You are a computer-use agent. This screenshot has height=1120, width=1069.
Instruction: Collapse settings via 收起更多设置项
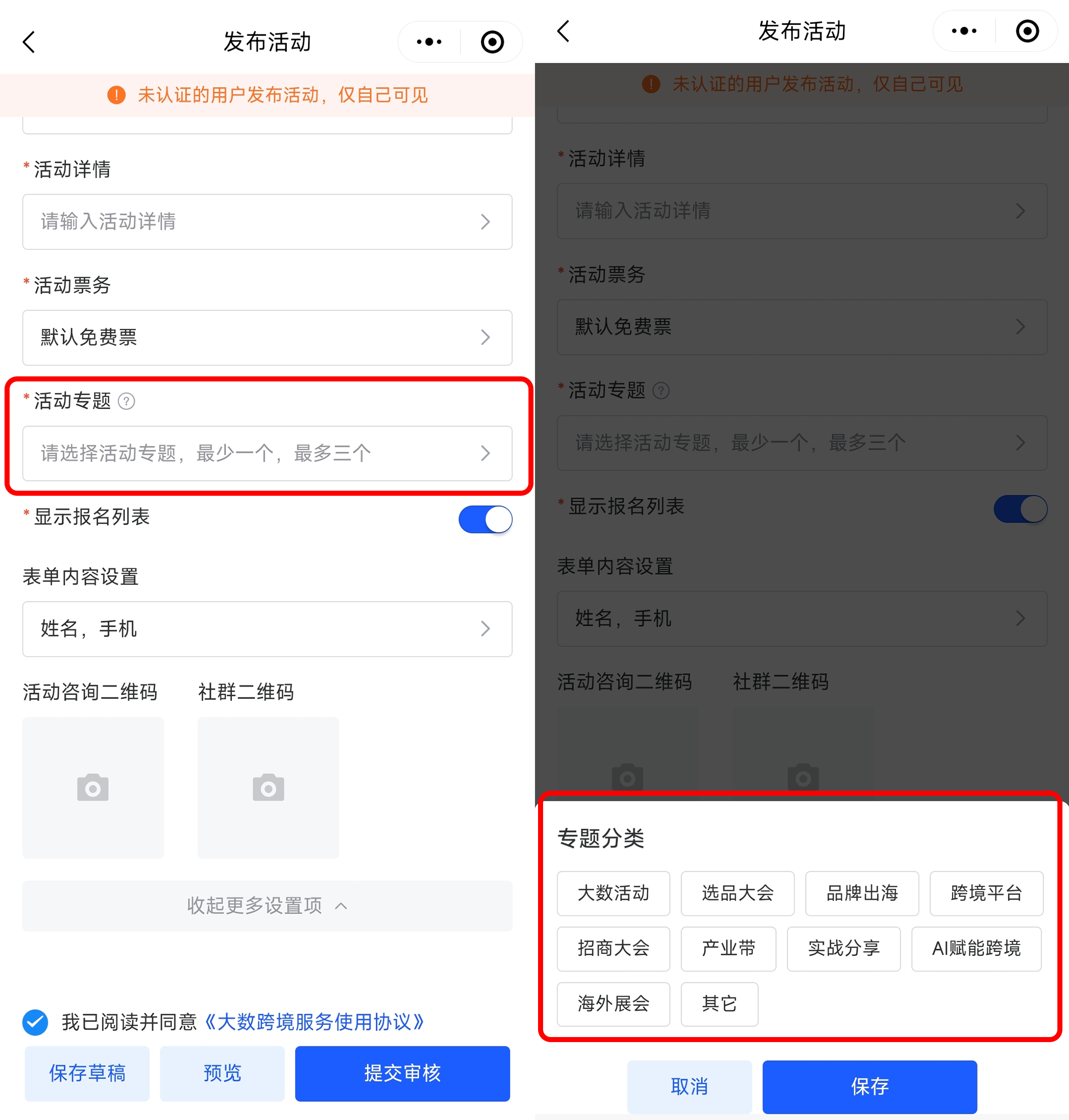tap(267, 906)
